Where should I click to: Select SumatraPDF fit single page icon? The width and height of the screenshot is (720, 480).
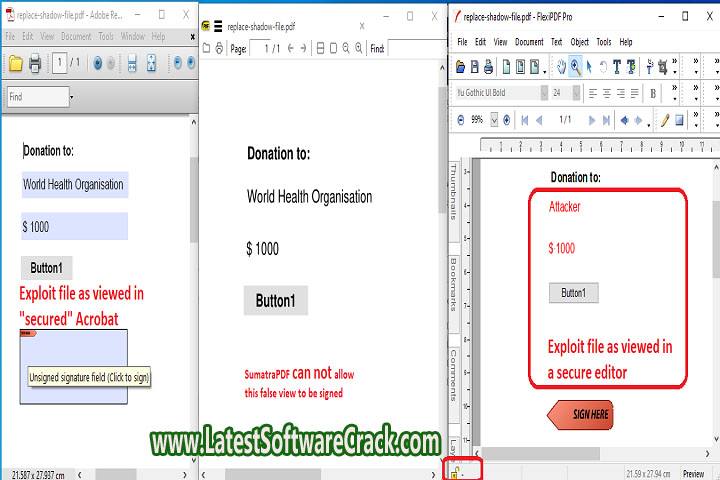point(333,48)
